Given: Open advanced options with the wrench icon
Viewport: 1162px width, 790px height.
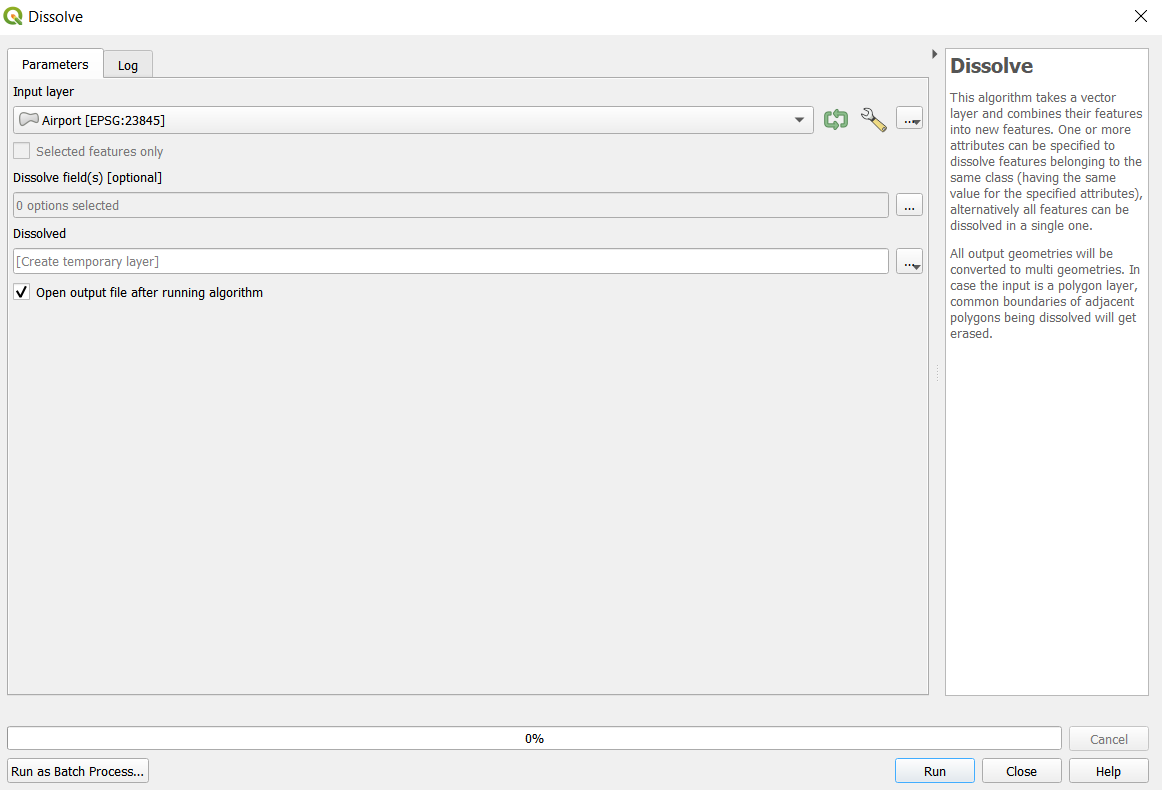Looking at the screenshot, I should (873, 120).
